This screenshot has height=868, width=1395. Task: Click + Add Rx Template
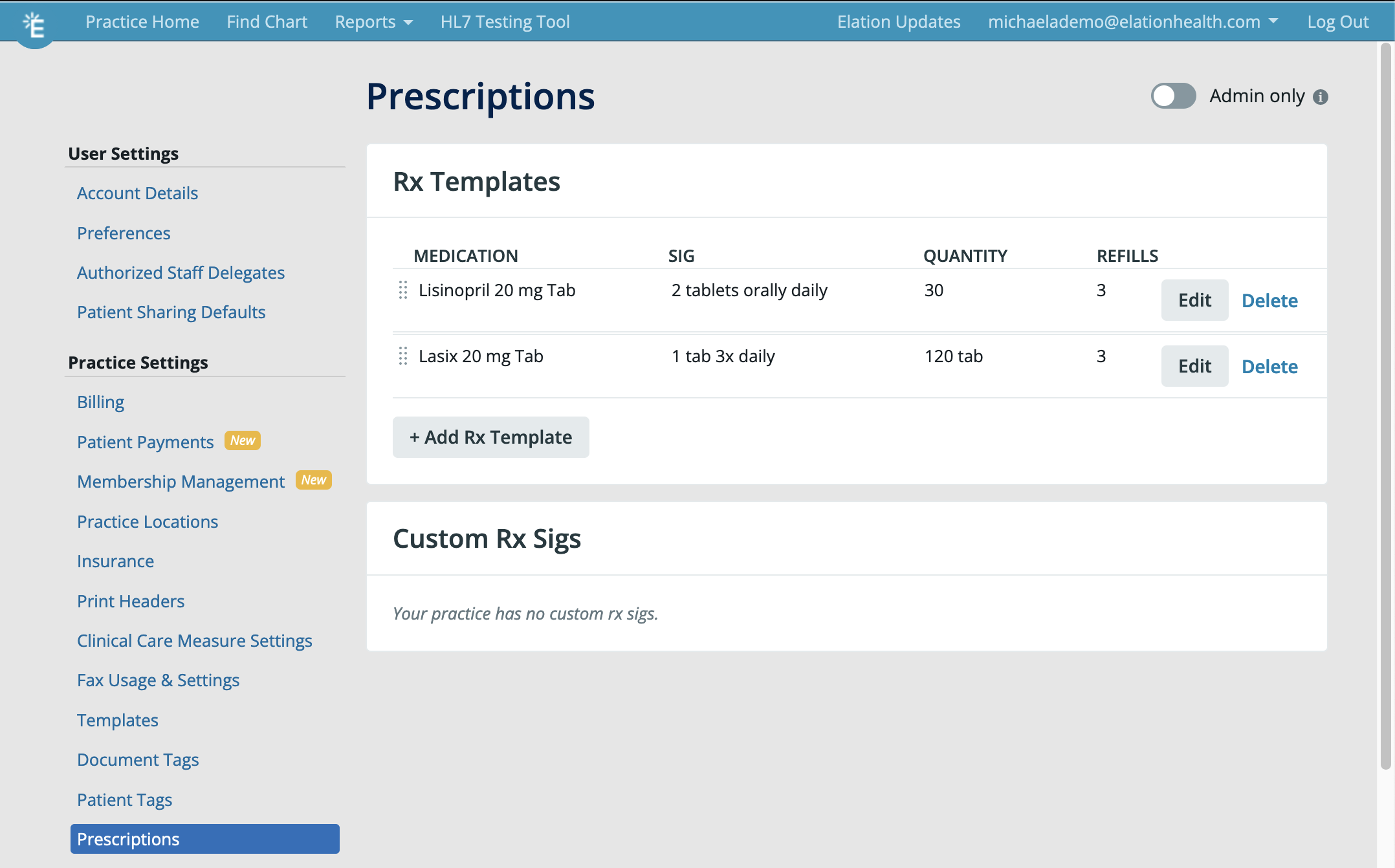[x=490, y=437]
